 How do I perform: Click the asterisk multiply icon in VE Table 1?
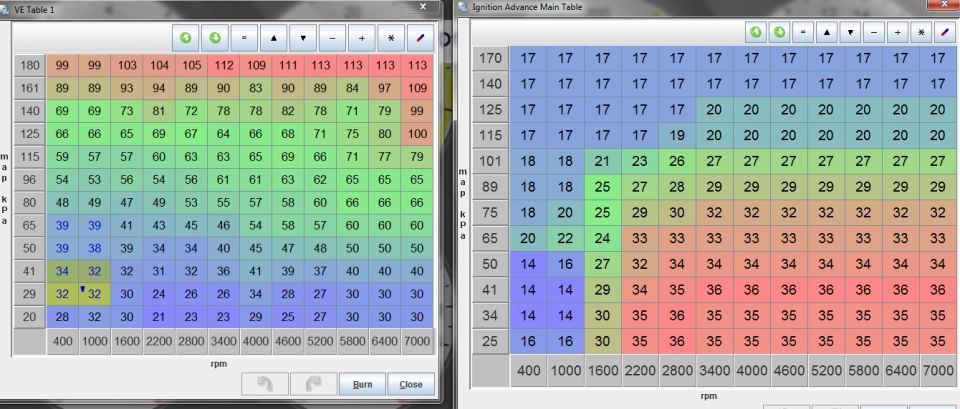(x=391, y=38)
